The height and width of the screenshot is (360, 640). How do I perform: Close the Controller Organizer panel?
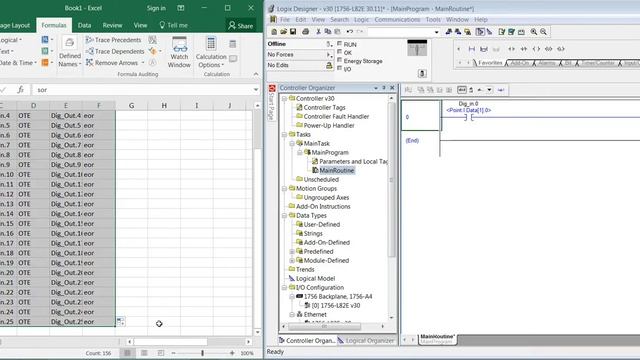392,88
